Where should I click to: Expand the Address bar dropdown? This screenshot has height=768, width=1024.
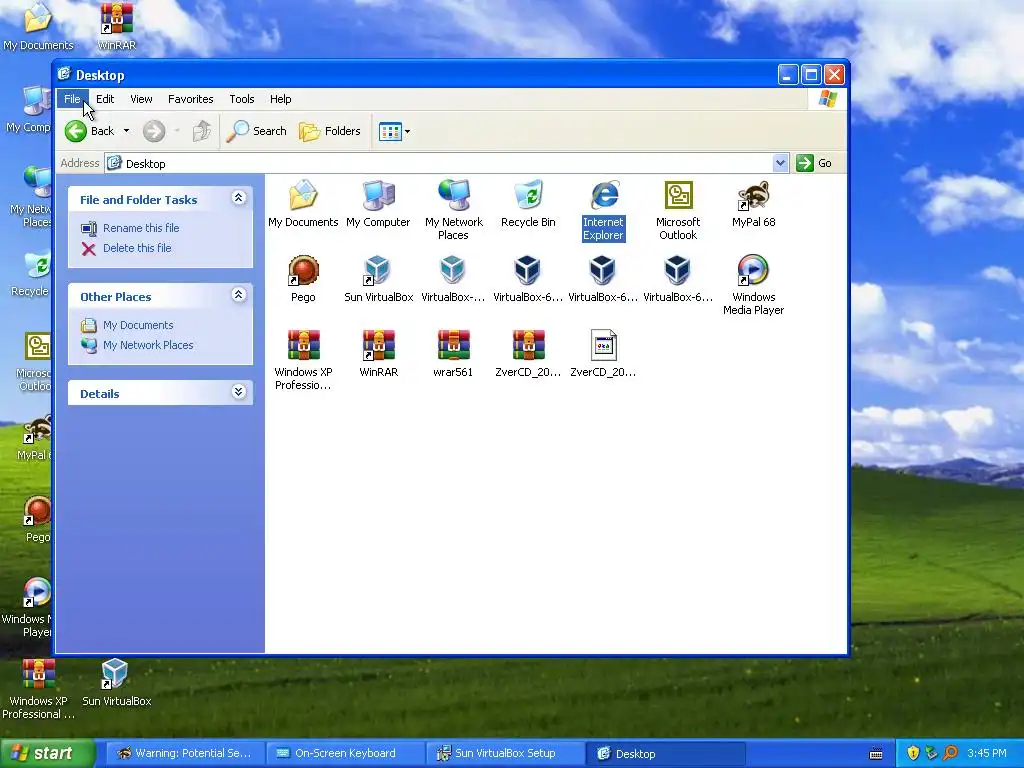click(780, 163)
